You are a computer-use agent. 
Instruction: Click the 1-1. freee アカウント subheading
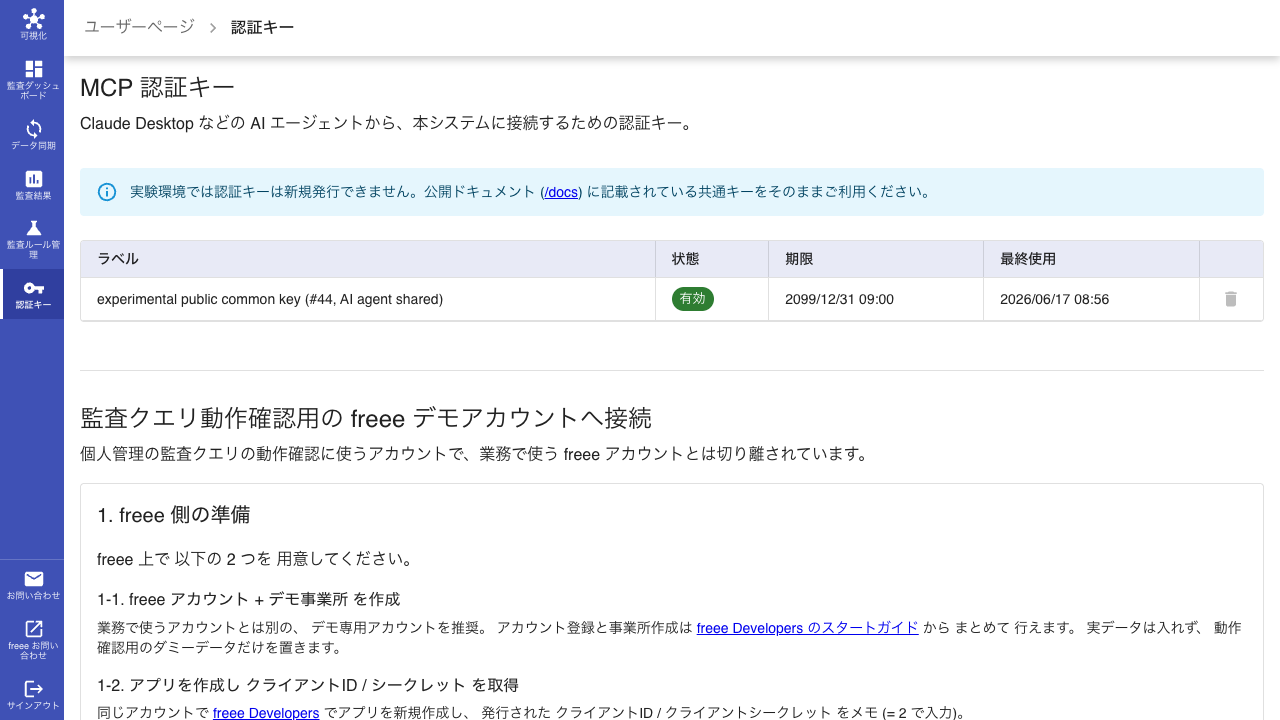click(x=248, y=599)
